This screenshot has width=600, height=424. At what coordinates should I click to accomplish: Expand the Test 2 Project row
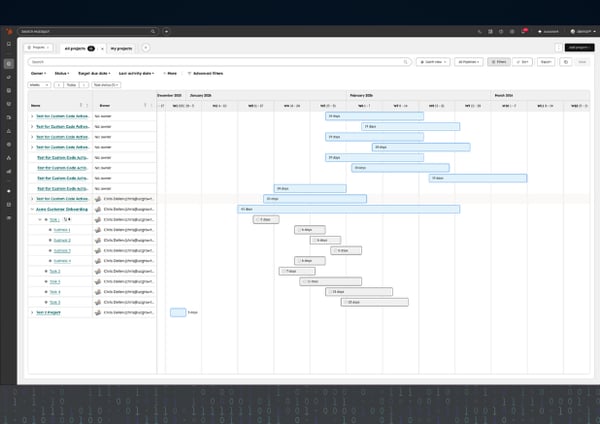point(32,313)
